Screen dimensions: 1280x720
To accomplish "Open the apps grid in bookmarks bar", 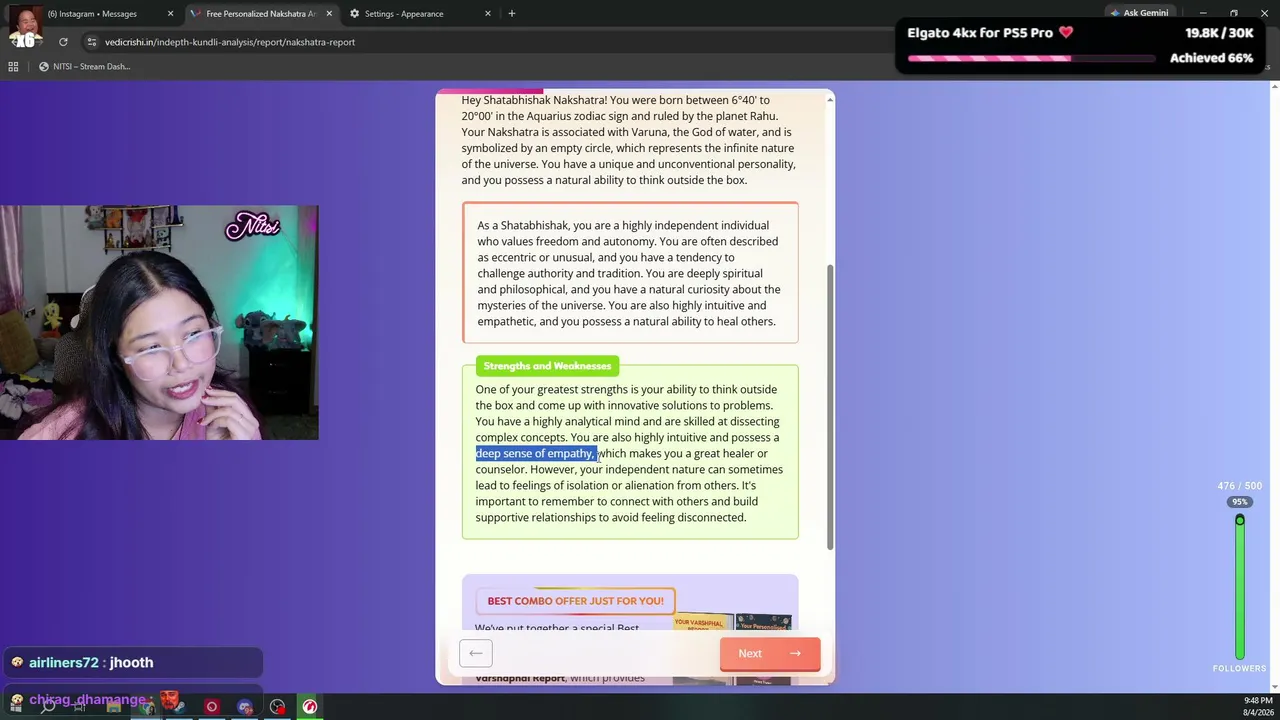I will point(13,67).
